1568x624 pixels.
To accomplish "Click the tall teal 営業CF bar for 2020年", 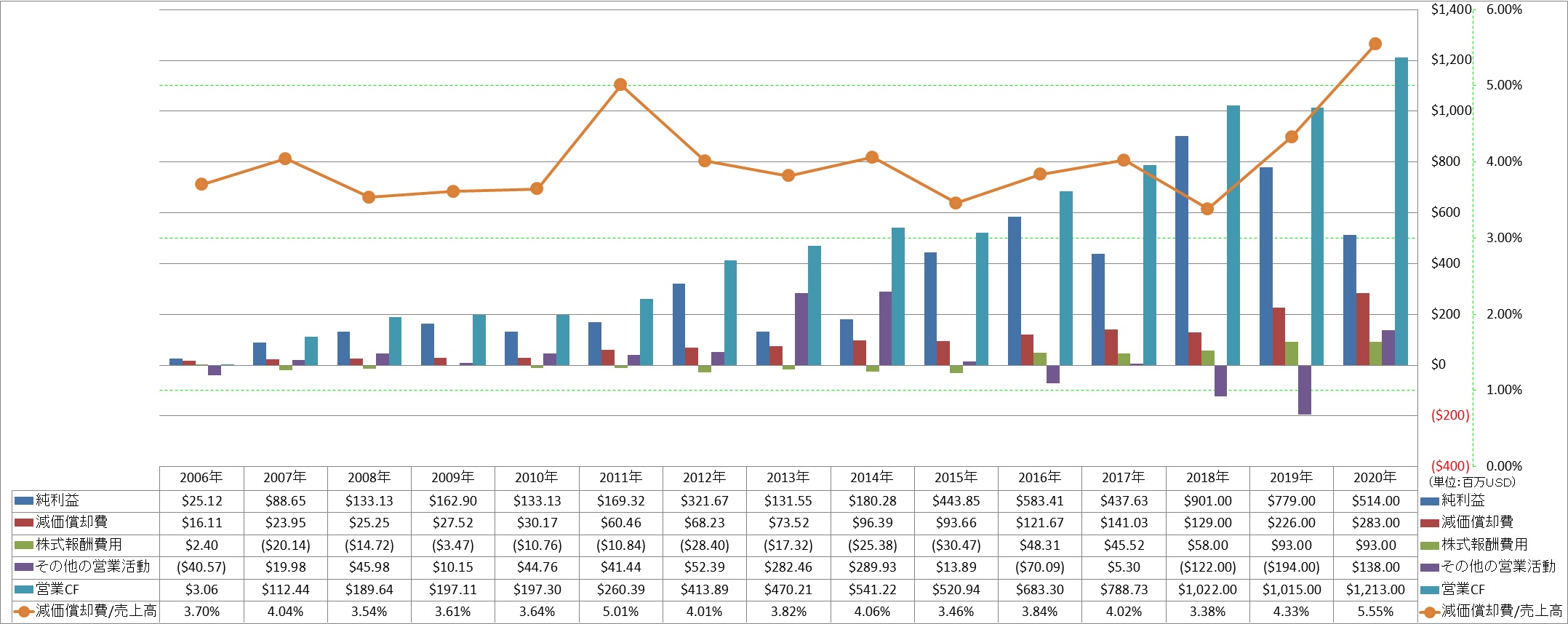I will coord(1401,211).
